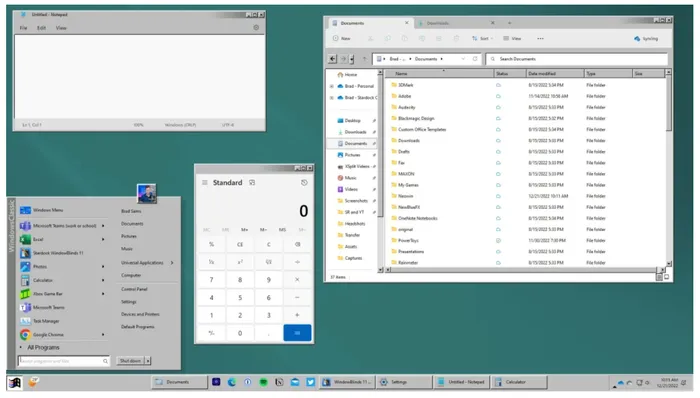Open calculator history icon
700x398 pixels.
[x=304, y=182]
